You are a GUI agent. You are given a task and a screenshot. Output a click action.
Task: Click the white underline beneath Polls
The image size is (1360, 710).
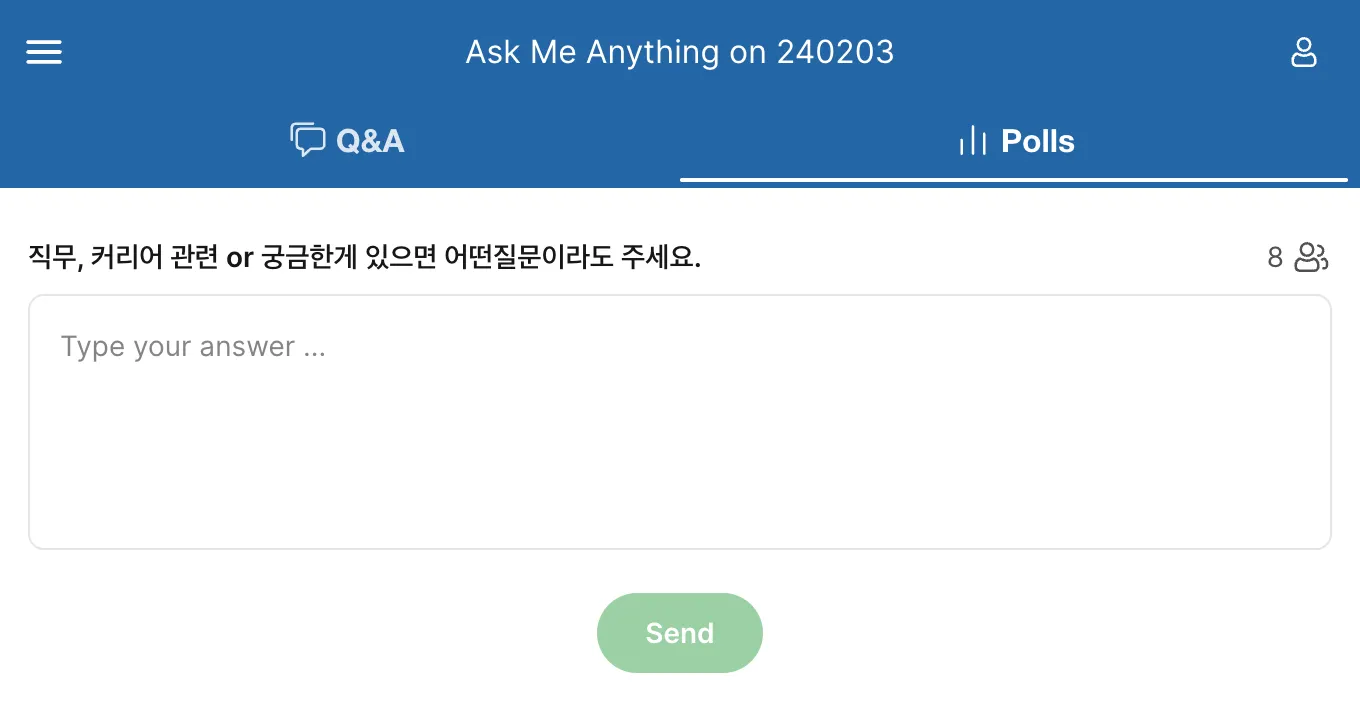[x=1014, y=180]
